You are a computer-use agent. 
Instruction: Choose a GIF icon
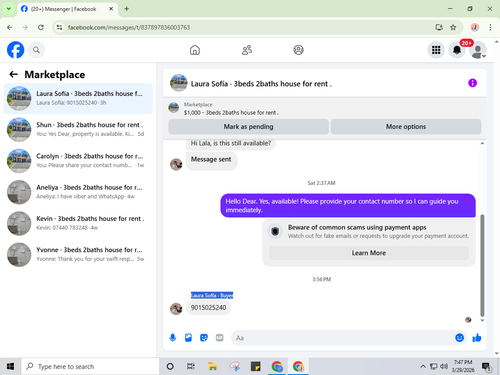point(219,338)
